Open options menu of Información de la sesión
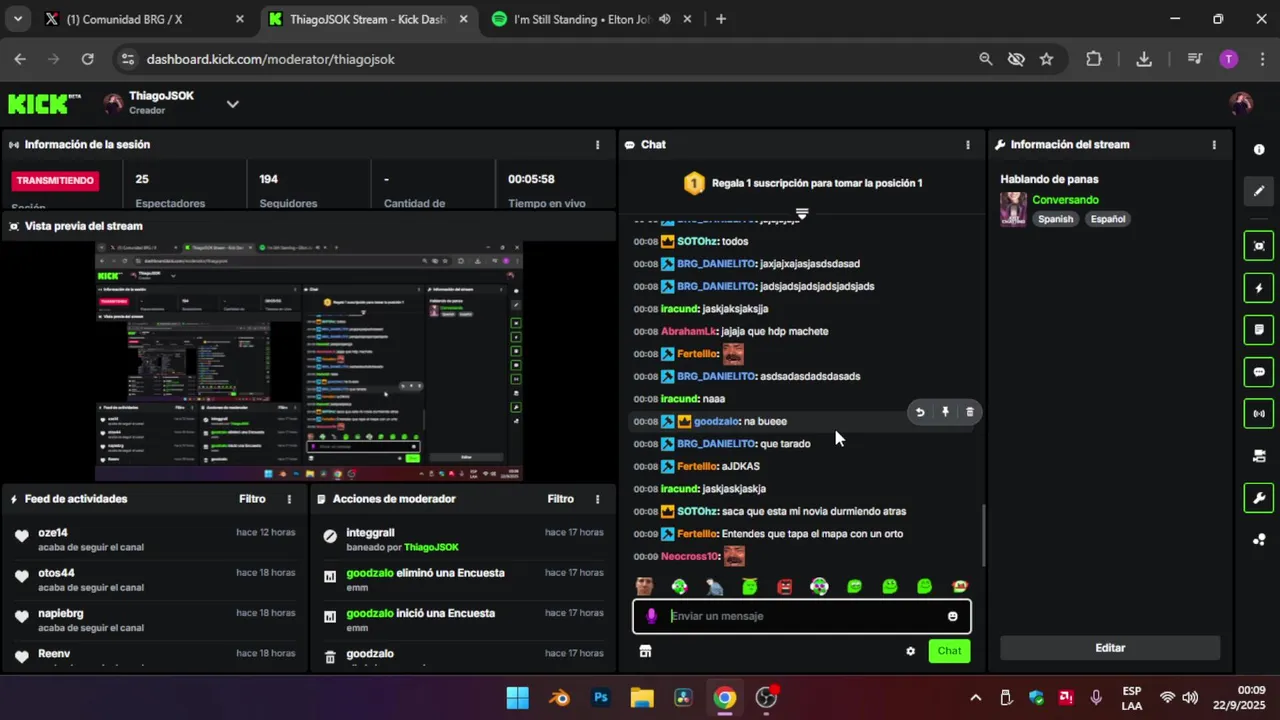This screenshot has width=1280, height=720. tap(598, 145)
